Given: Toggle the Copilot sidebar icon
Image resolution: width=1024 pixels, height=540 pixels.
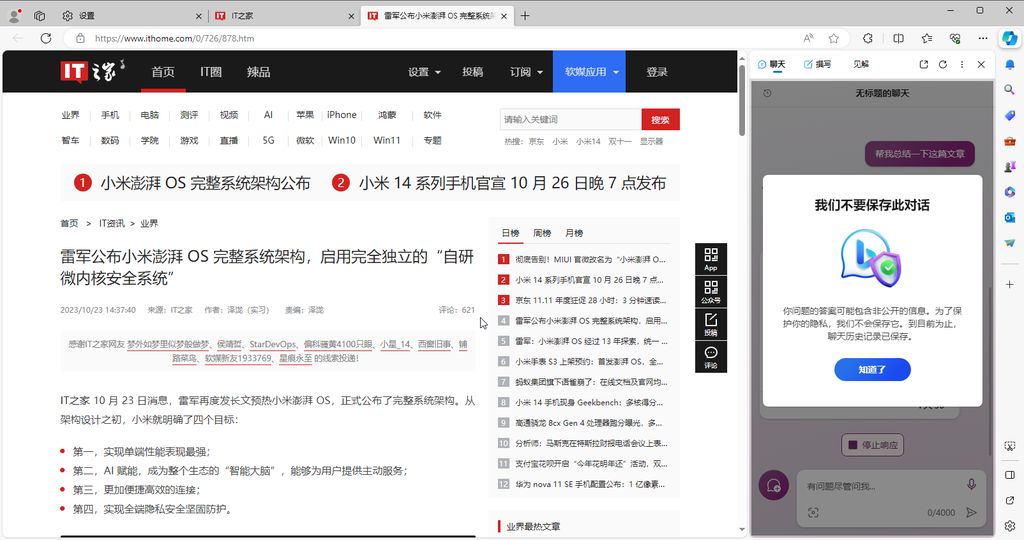Looking at the screenshot, I should click(1010, 38).
